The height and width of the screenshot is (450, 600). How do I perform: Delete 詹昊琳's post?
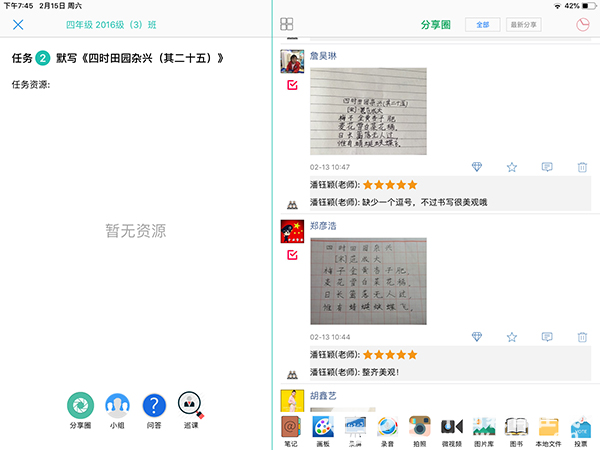pos(582,167)
